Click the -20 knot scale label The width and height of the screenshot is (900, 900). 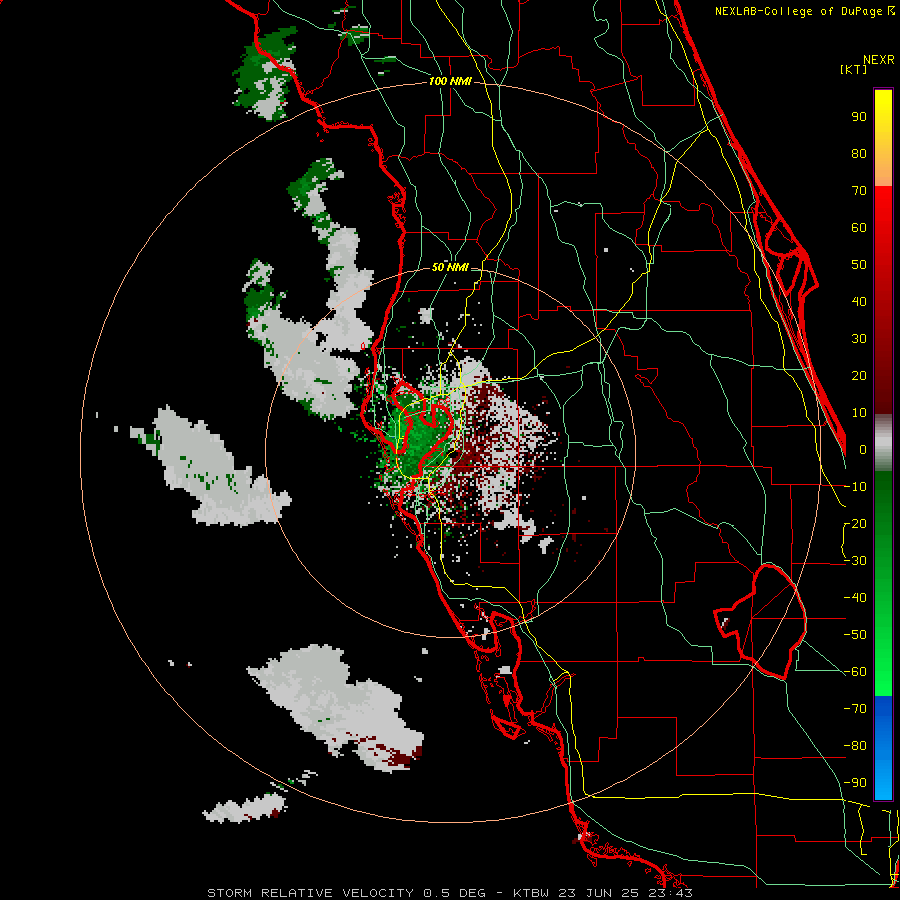pos(855,523)
